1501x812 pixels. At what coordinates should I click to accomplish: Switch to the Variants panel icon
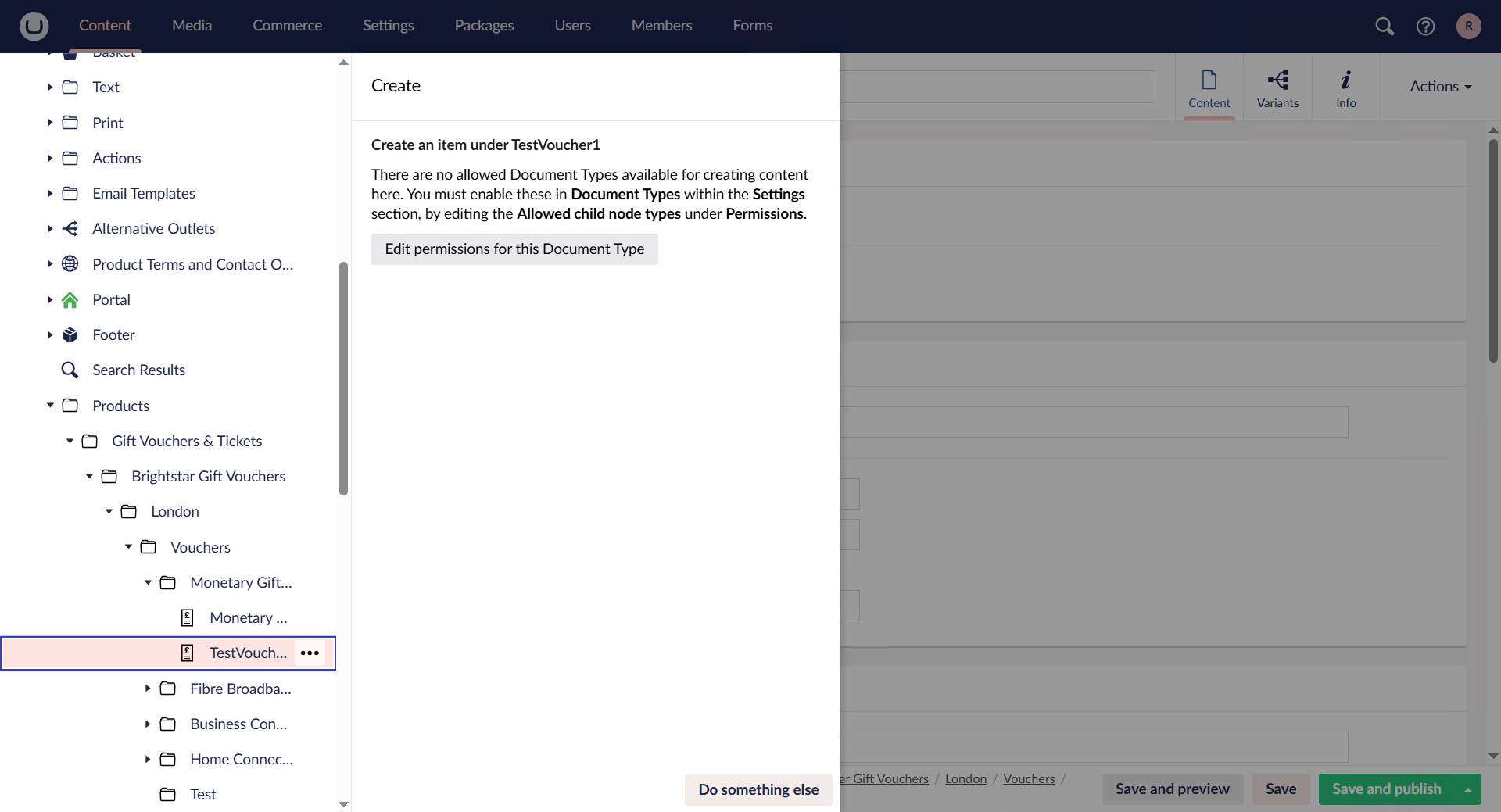pos(1277,86)
